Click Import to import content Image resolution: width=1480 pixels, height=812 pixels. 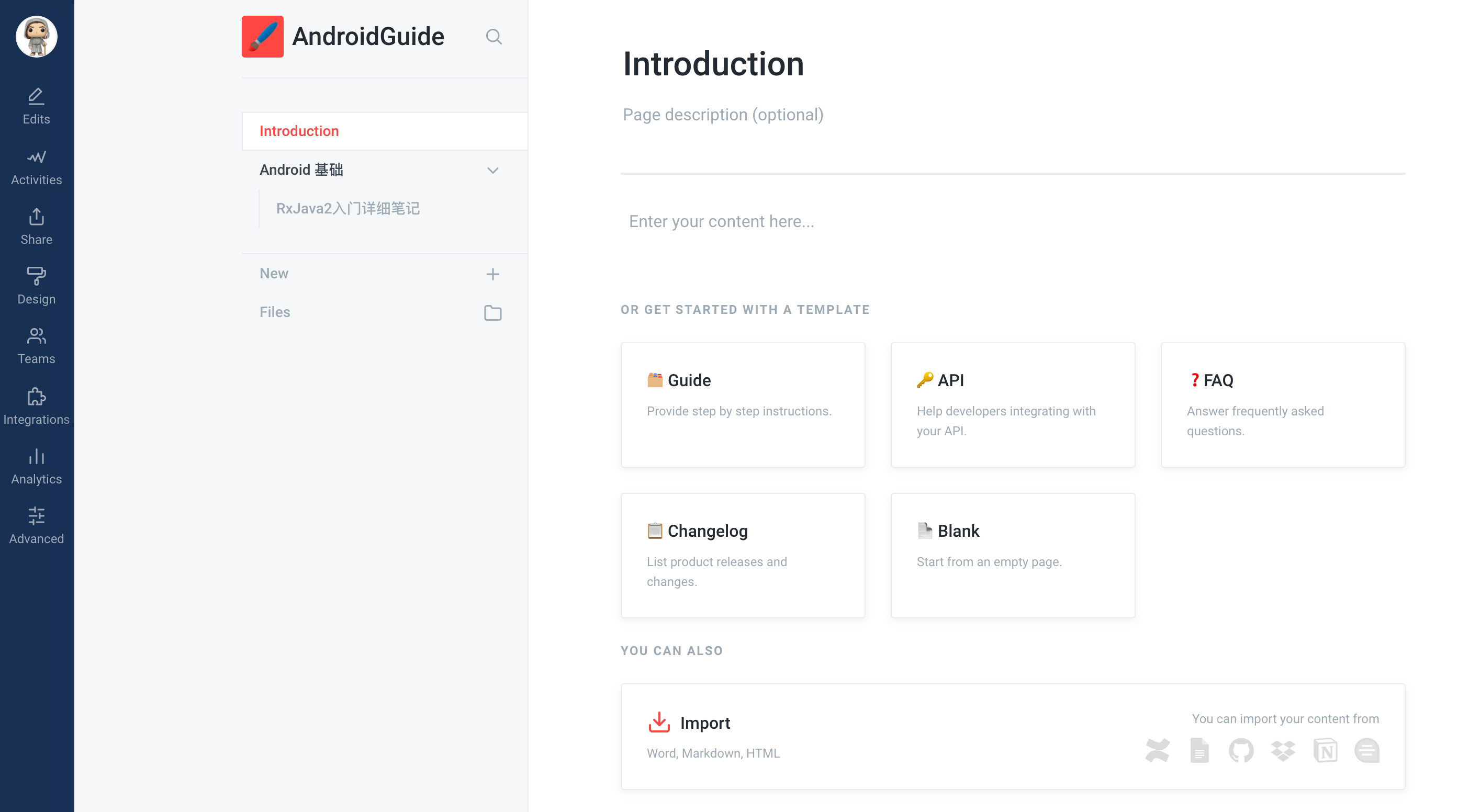(x=704, y=723)
